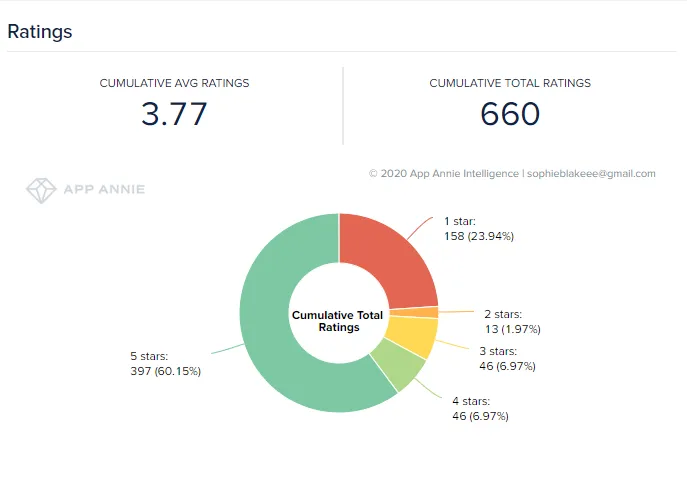687x480 pixels.
Task: Click the 3.77 average rating value
Action: [174, 114]
